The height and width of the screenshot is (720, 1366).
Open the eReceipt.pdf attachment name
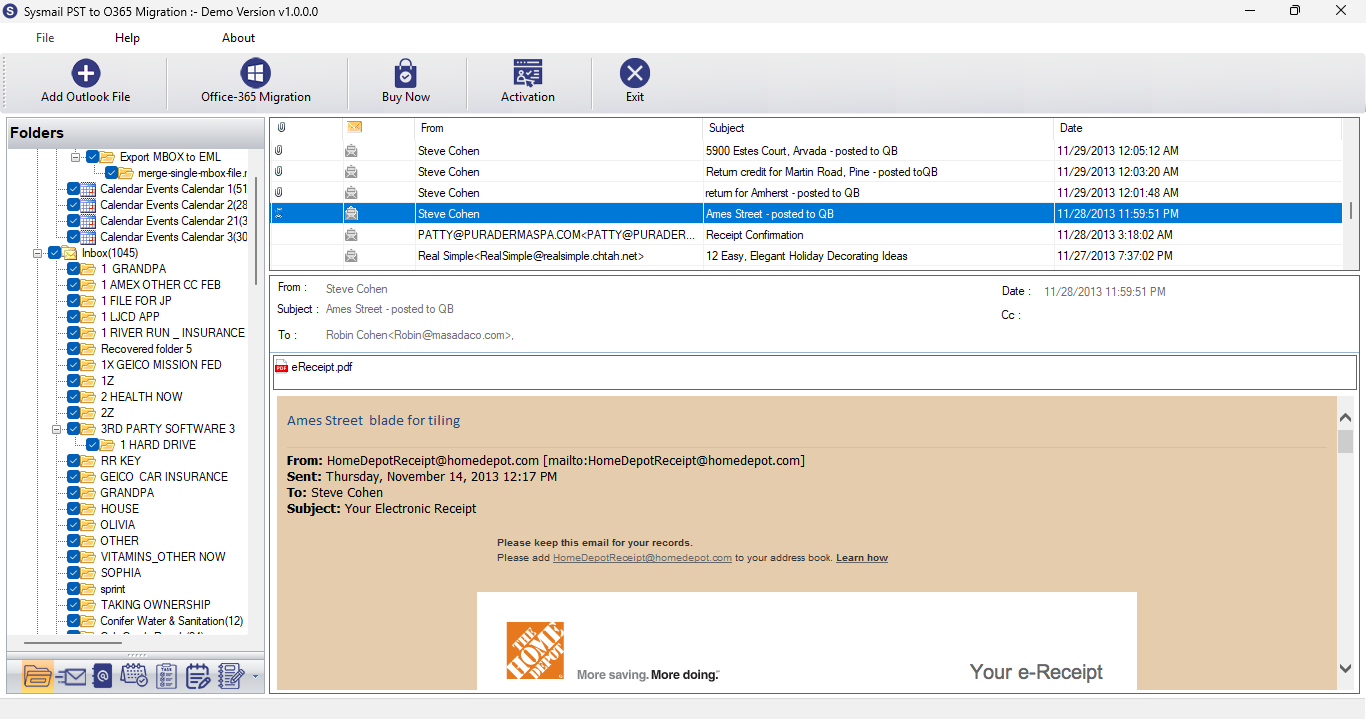(322, 367)
